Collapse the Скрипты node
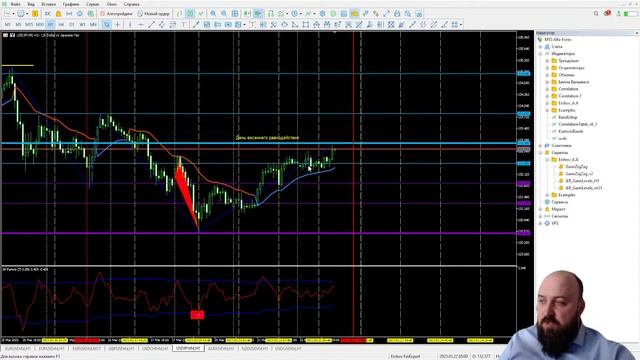 click(x=541, y=152)
